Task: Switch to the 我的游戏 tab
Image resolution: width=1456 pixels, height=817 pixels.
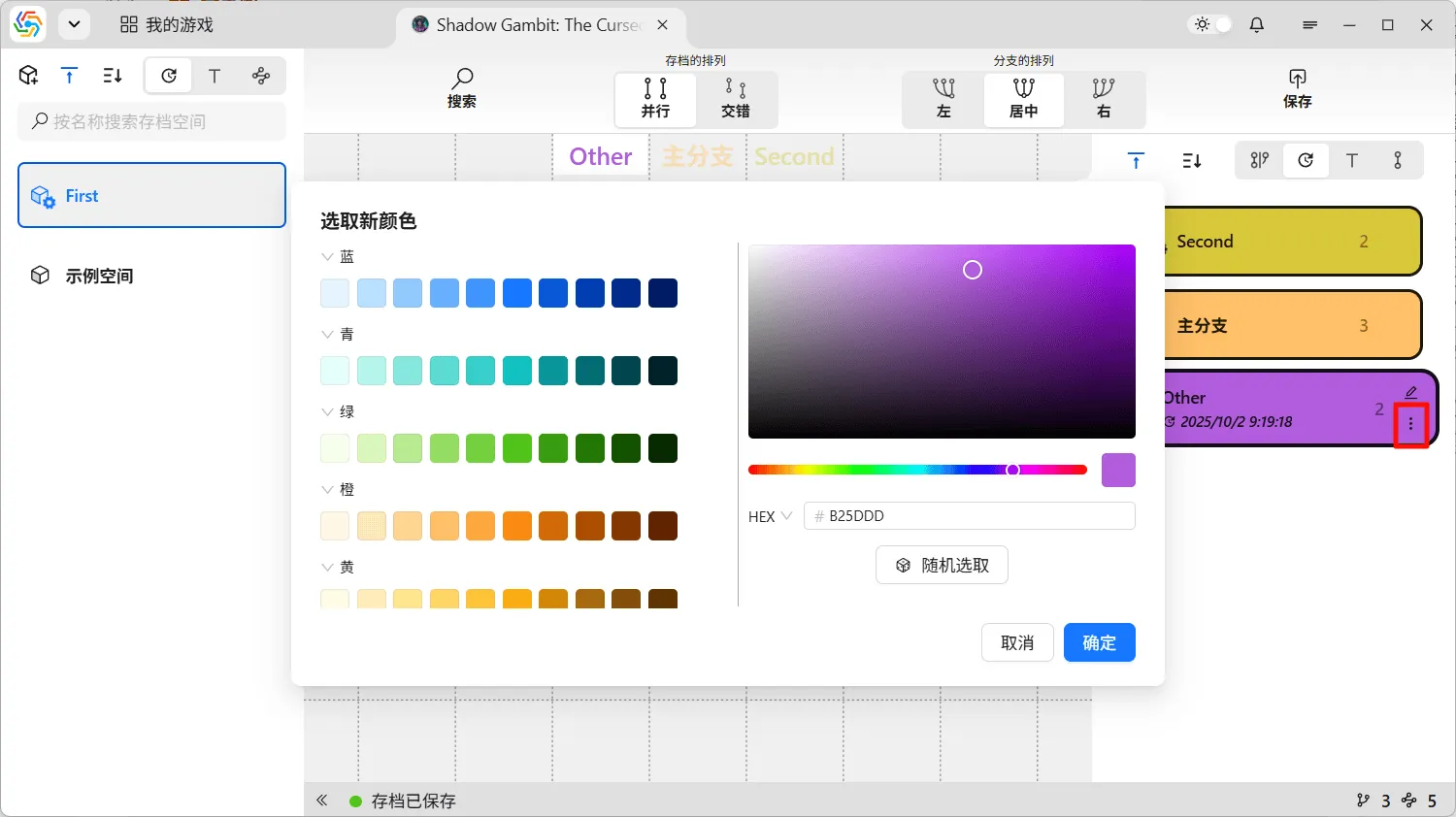Action: (167, 25)
